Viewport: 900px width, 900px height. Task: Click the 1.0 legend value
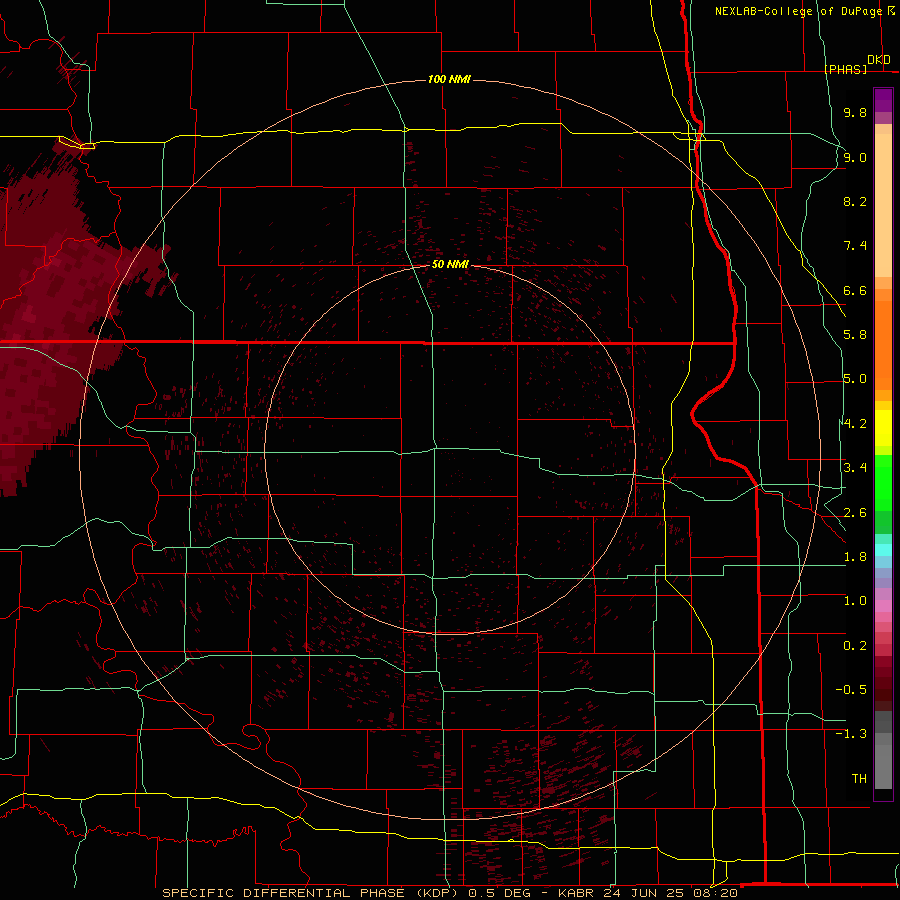[855, 601]
